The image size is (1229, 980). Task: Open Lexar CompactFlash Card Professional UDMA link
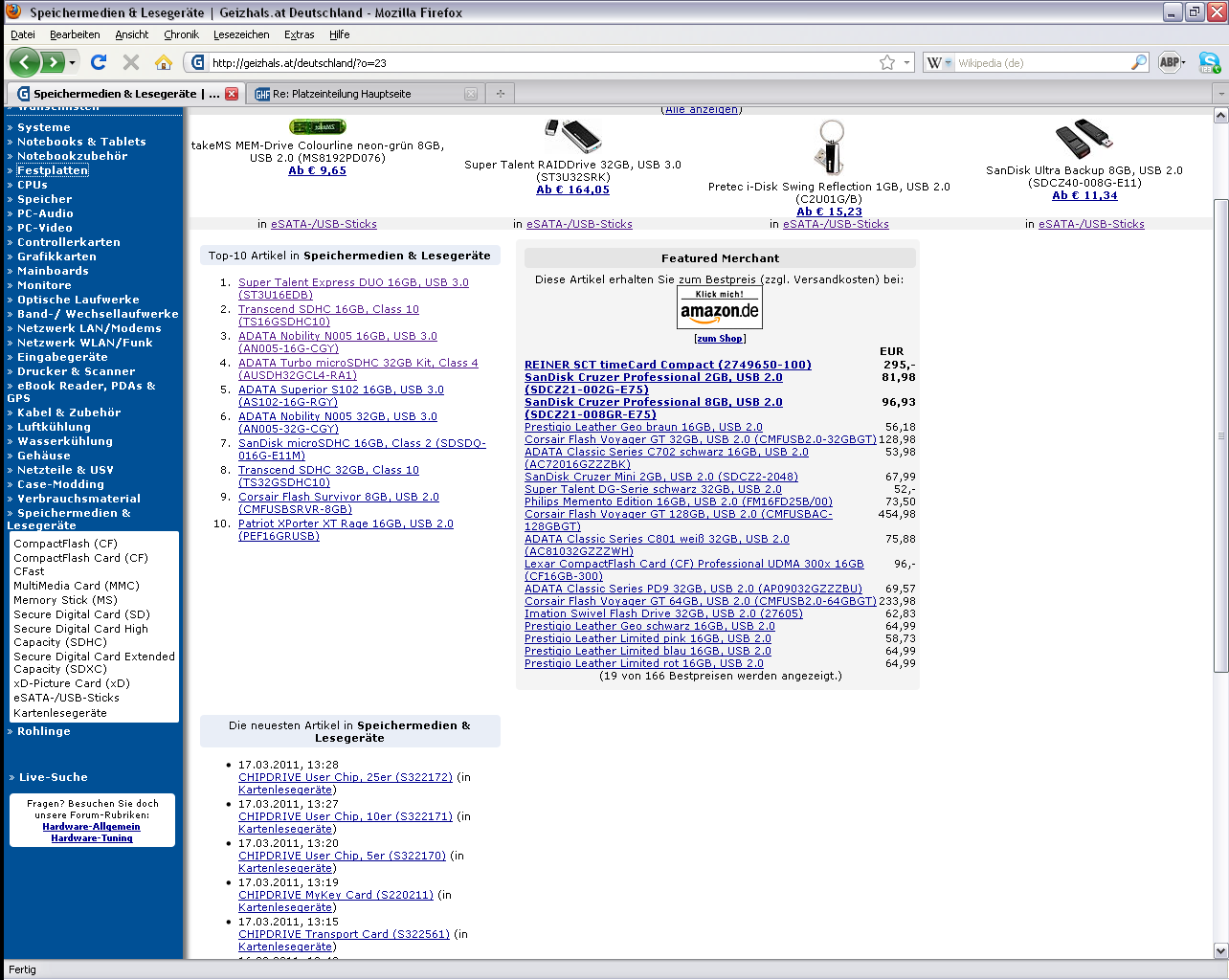pyautogui.click(x=694, y=569)
